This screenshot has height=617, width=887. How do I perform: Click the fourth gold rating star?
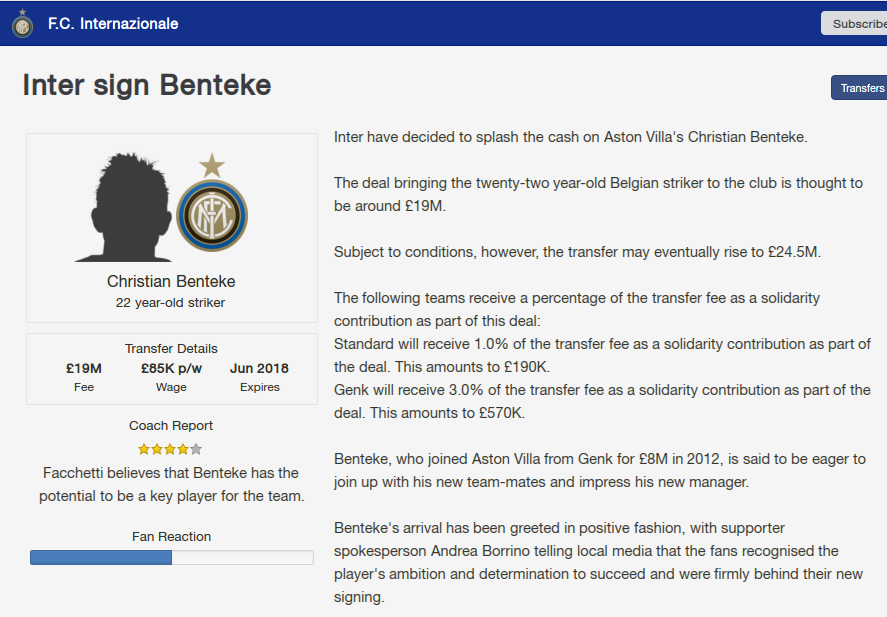[183, 450]
